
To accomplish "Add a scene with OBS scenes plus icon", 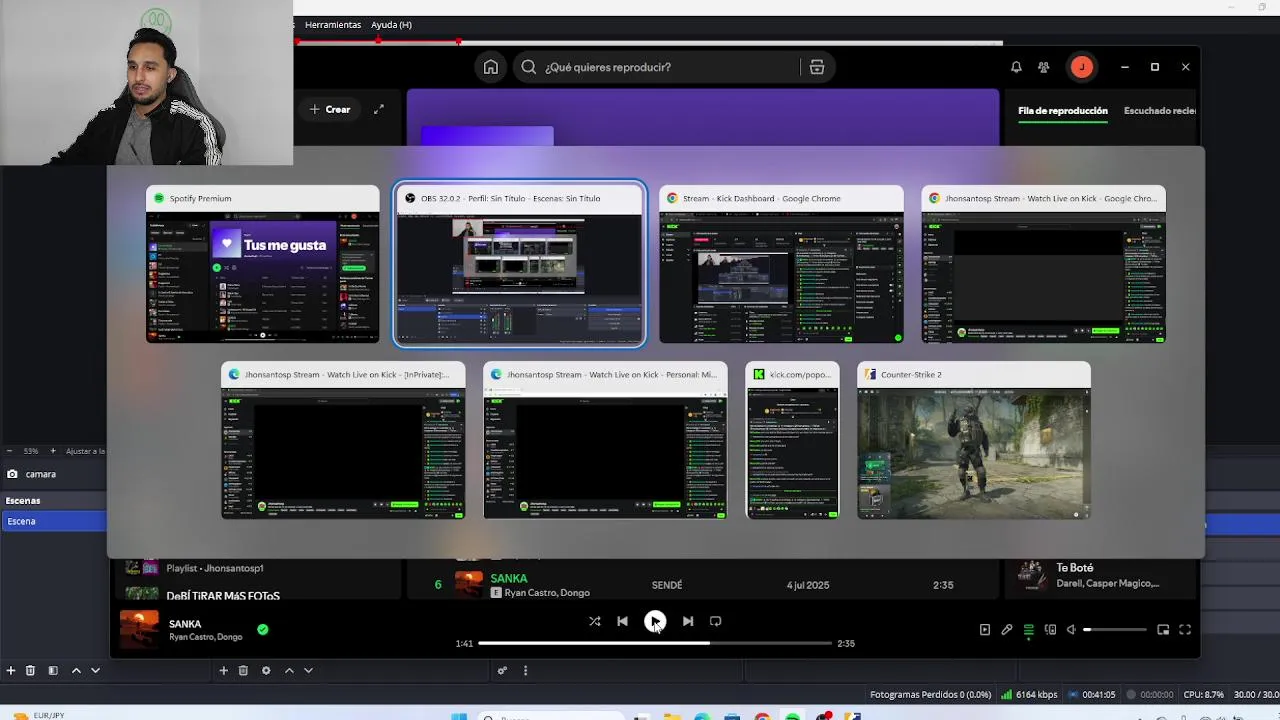I will click(10, 670).
